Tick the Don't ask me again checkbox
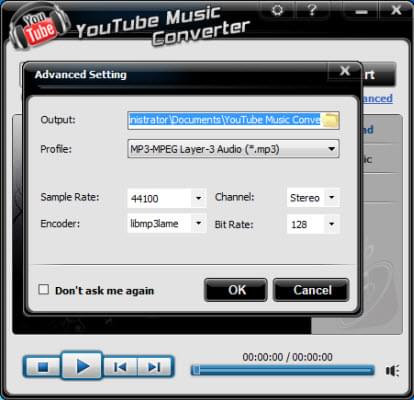 [x=44, y=289]
